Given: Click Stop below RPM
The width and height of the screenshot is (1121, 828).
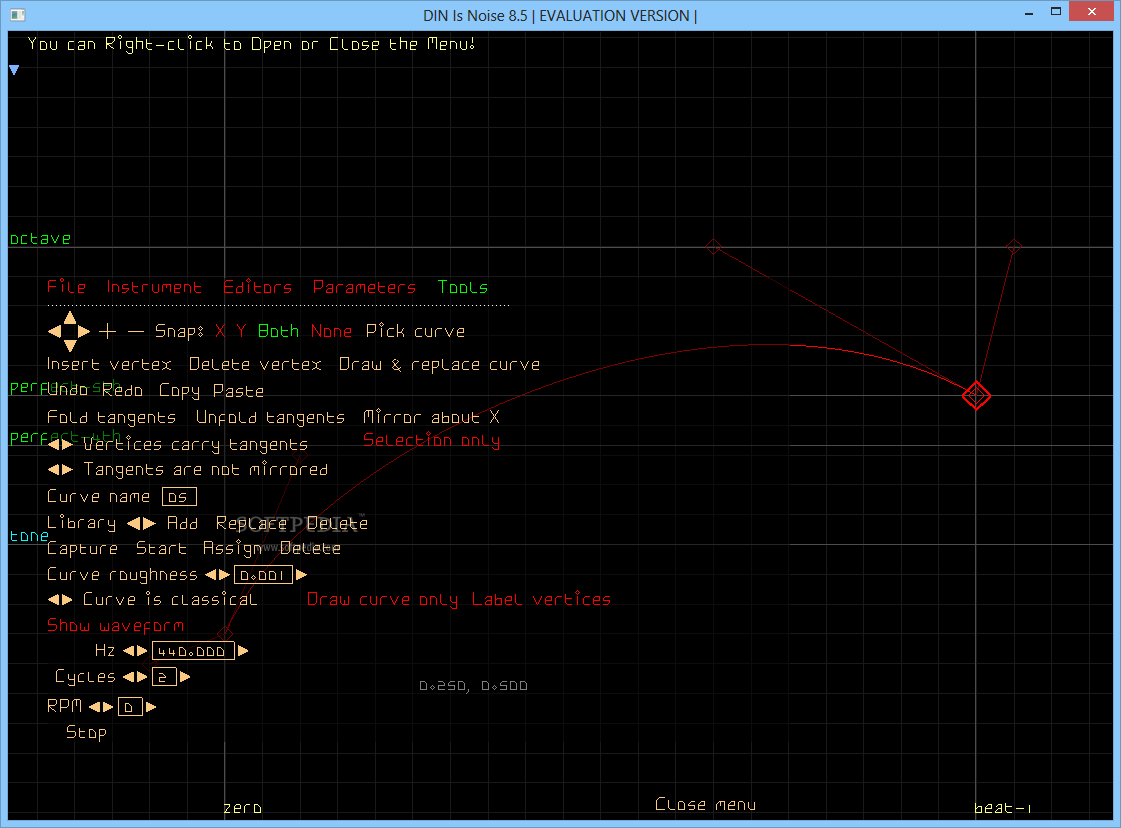Looking at the screenshot, I should (86, 732).
